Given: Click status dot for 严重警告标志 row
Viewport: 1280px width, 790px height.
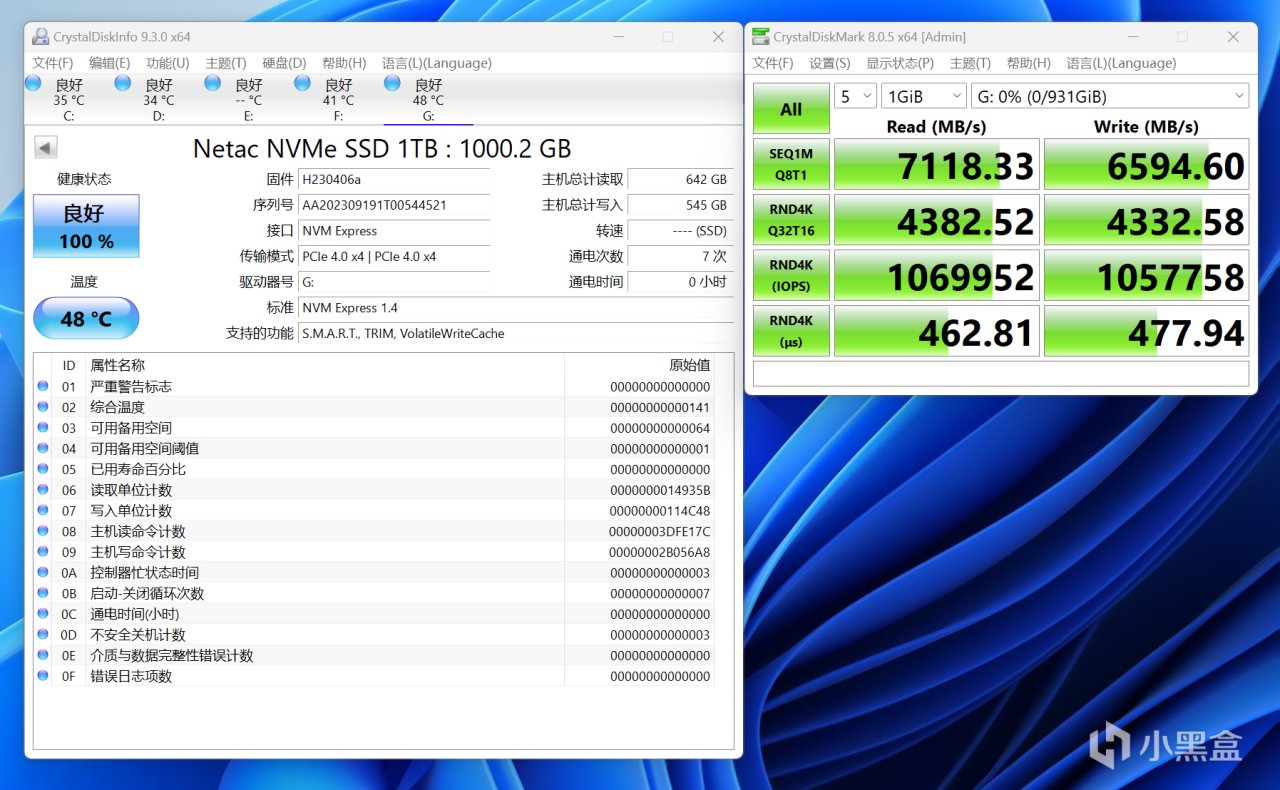Looking at the screenshot, I should pos(43,387).
